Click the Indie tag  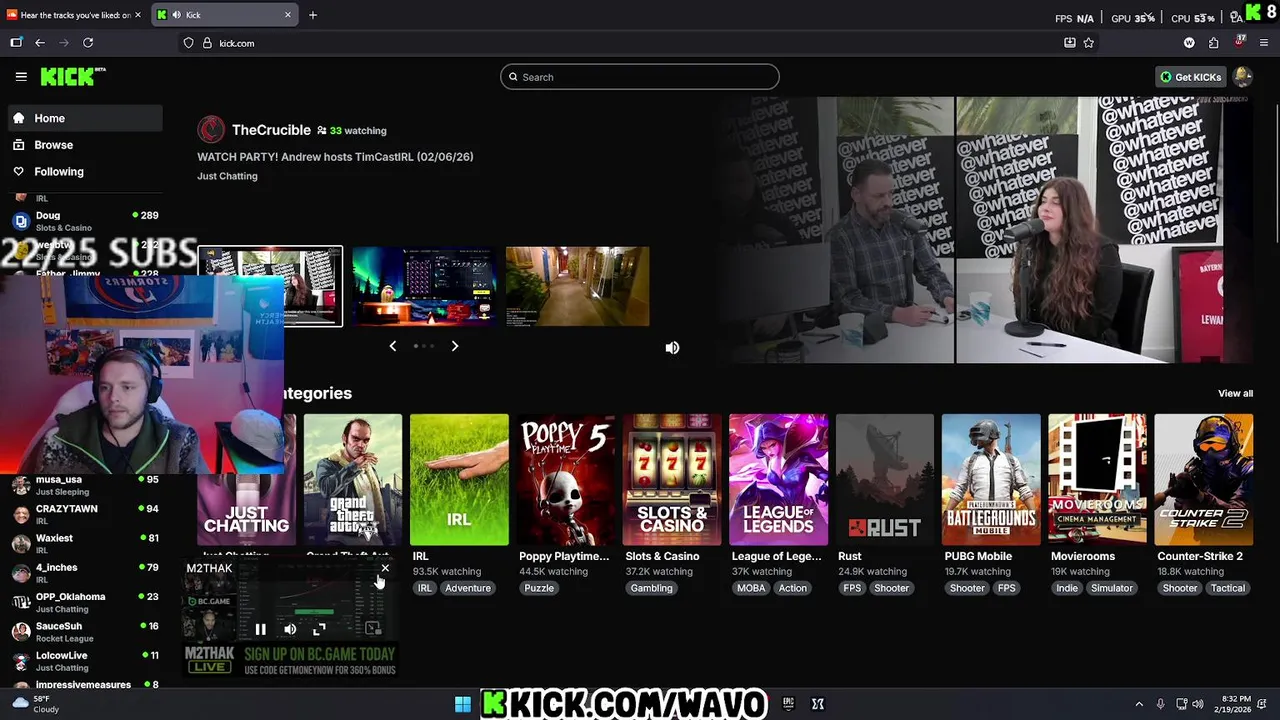click(1067, 588)
